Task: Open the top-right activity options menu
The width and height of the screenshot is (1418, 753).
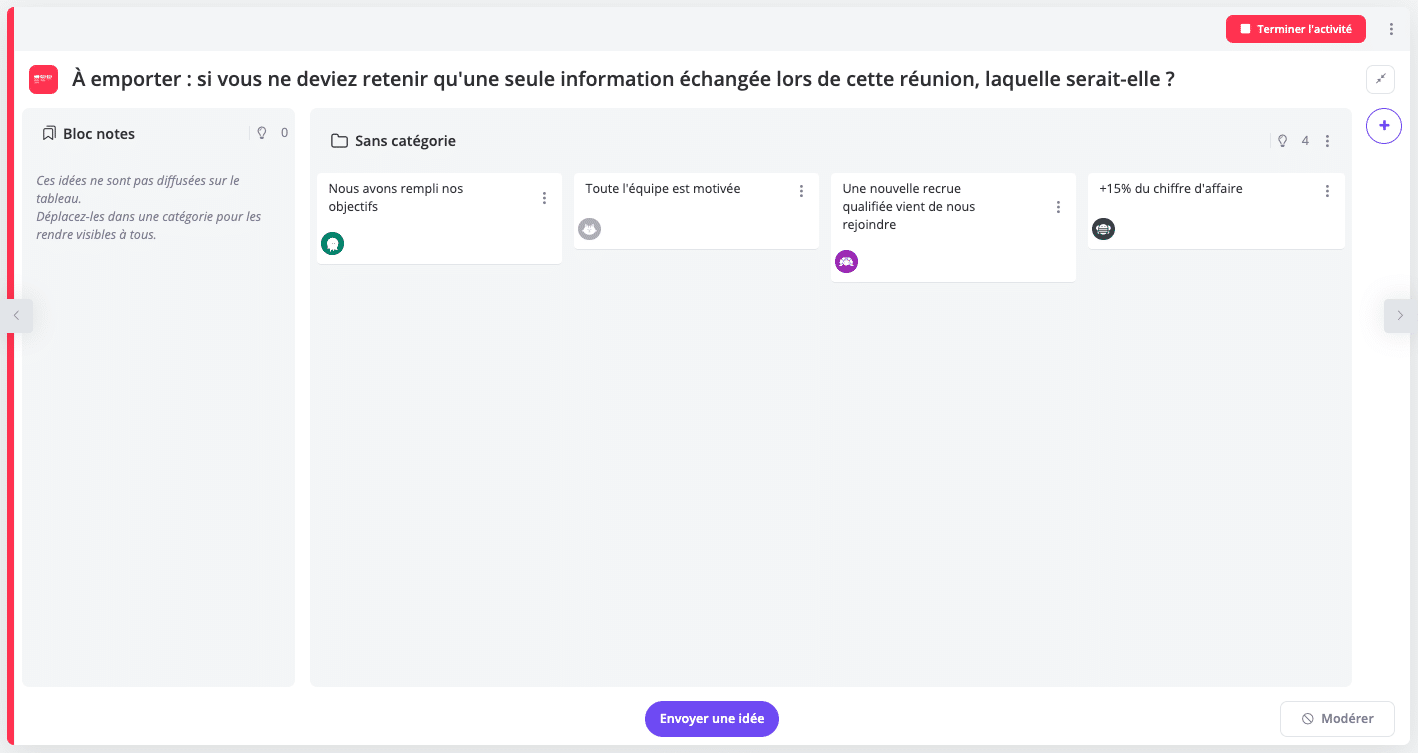Action: 1391,29
